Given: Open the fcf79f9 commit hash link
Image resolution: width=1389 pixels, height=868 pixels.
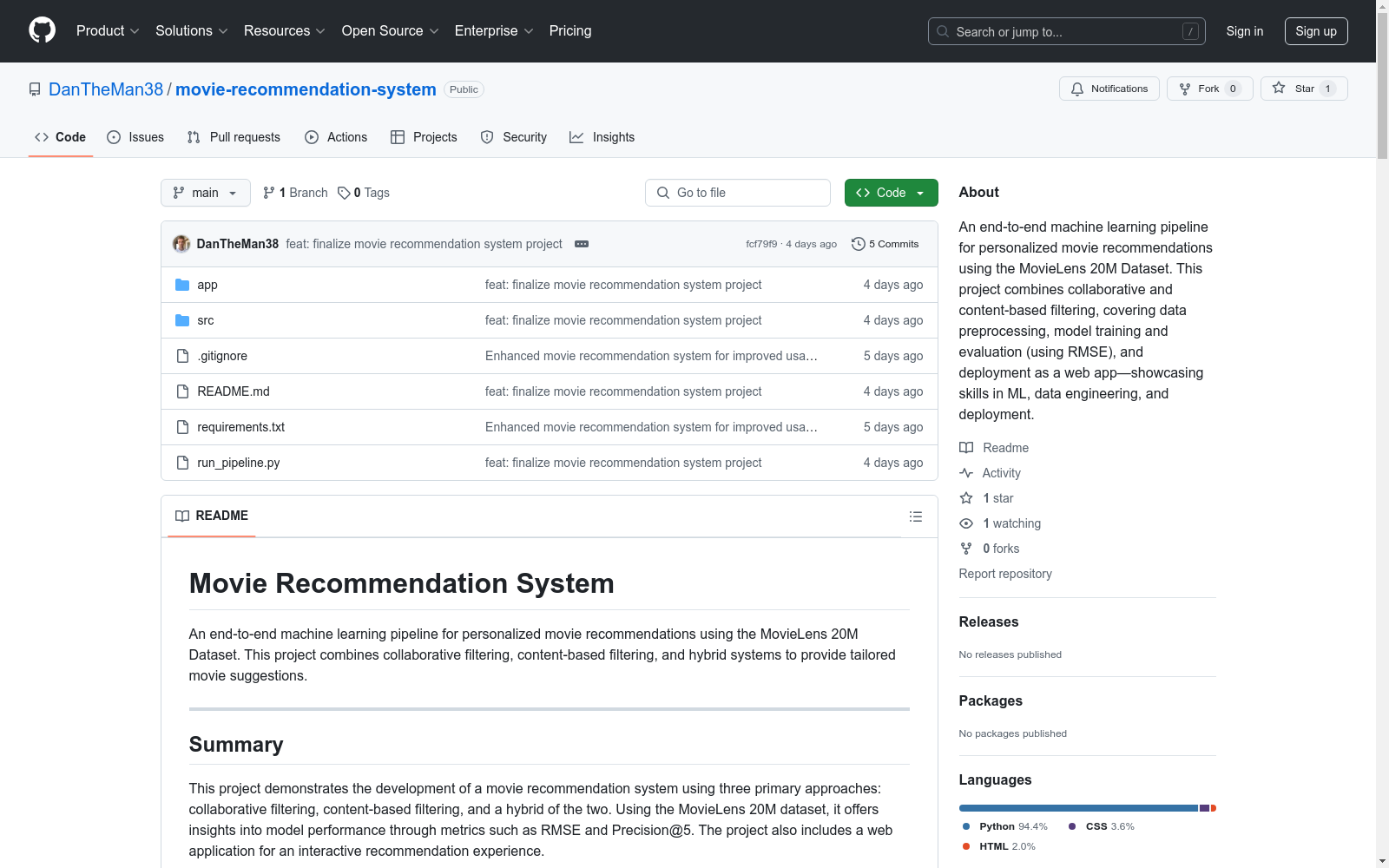Looking at the screenshot, I should [761, 244].
